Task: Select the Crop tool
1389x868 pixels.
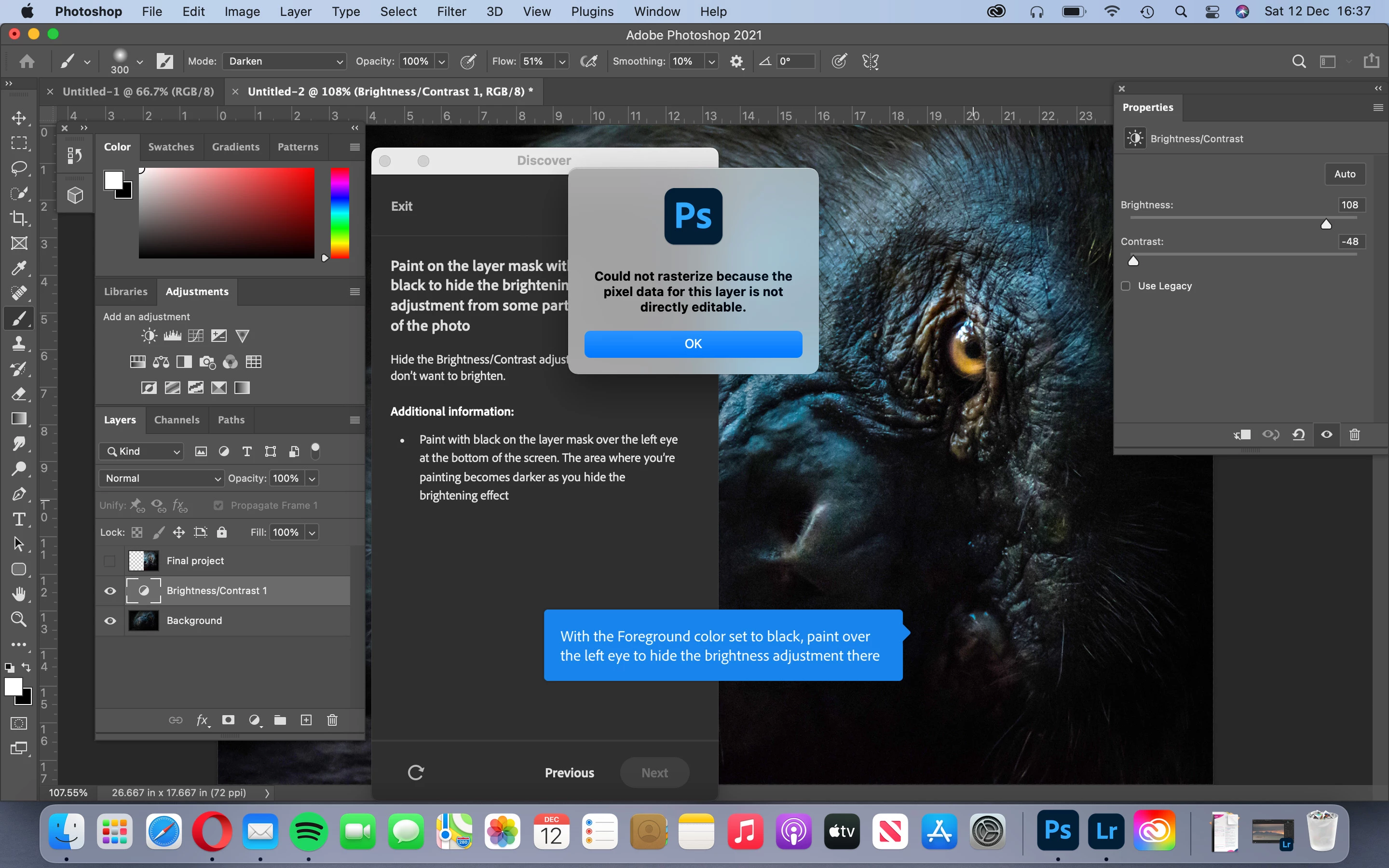Action: (x=19, y=218)
